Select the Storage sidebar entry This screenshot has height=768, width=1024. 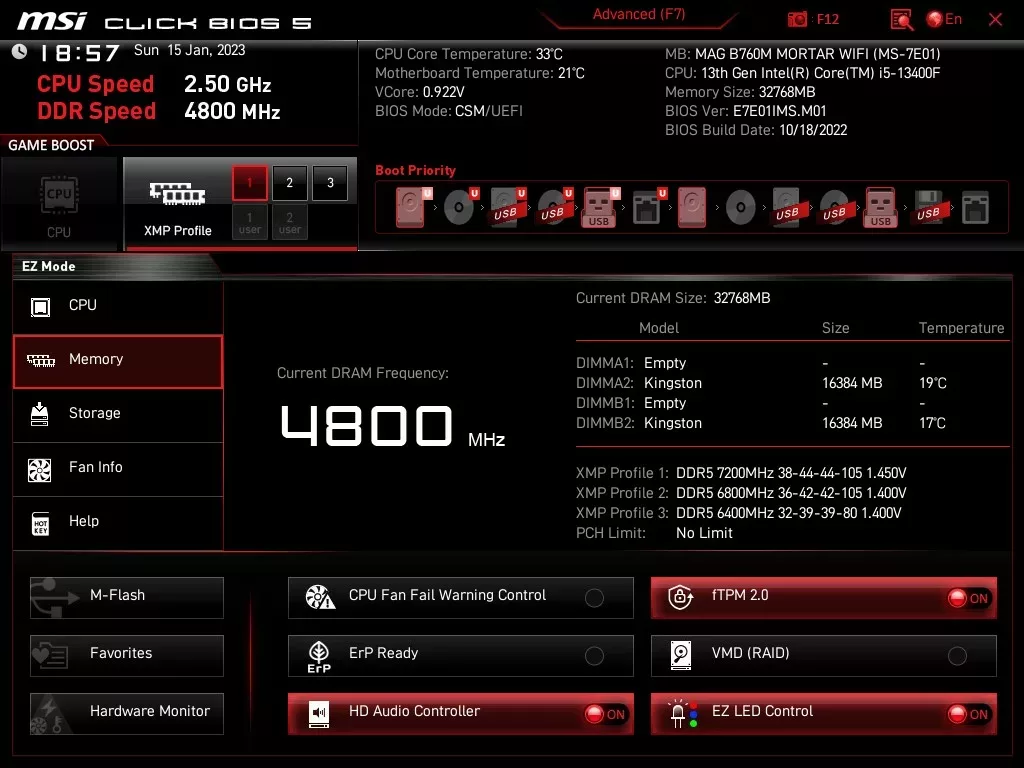118,412
